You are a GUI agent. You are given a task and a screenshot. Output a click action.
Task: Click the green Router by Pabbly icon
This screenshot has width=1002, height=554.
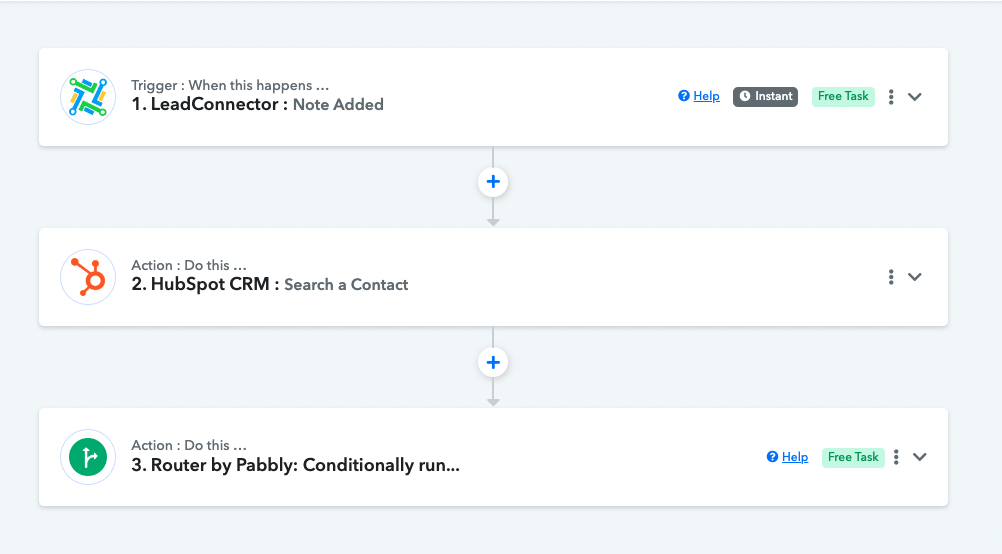pos(88,458)
